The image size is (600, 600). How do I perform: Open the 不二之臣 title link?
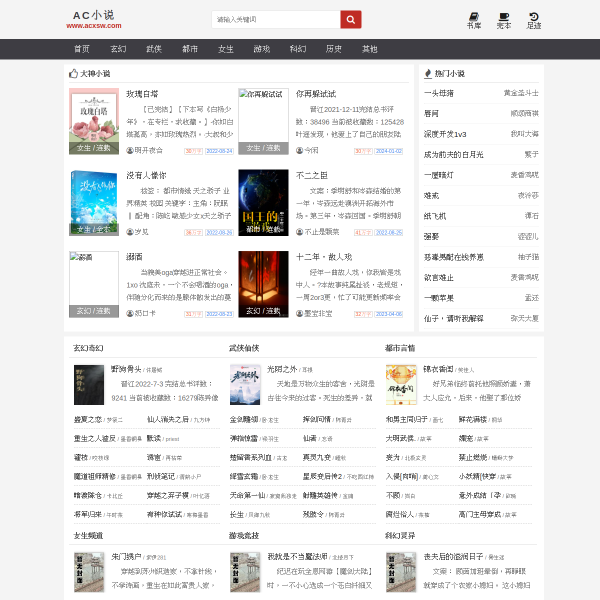312,176
